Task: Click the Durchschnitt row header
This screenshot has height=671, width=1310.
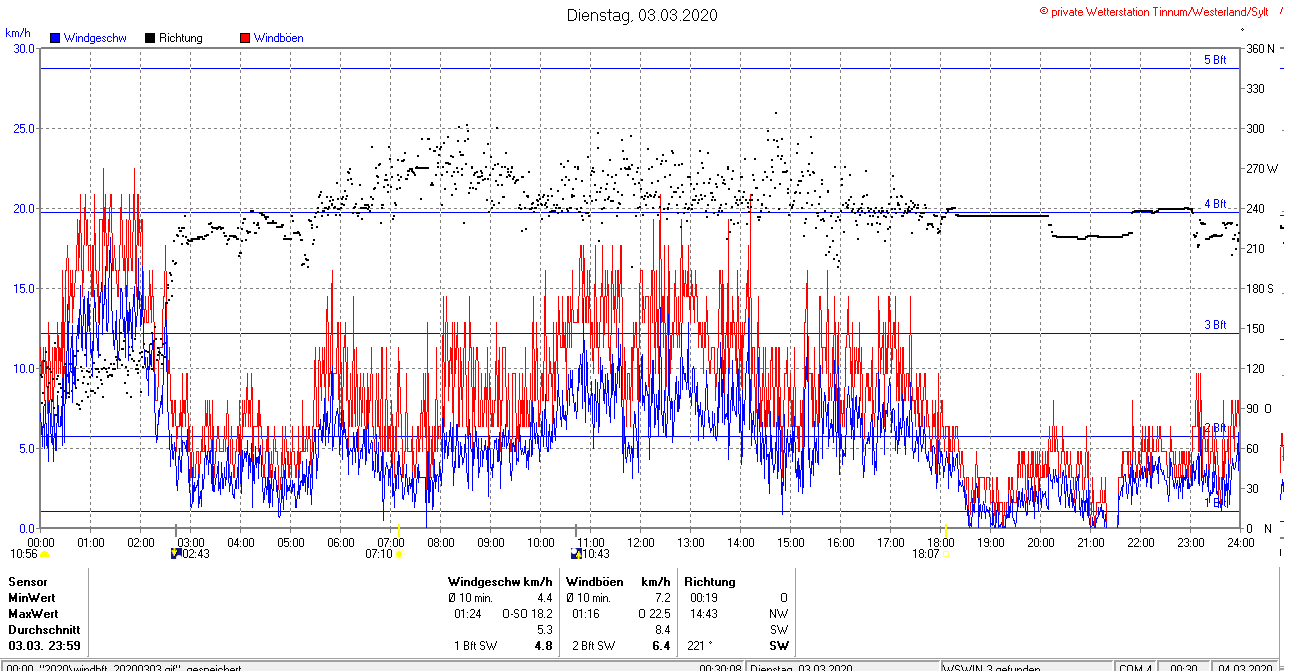Action: [x=44, y=630]
